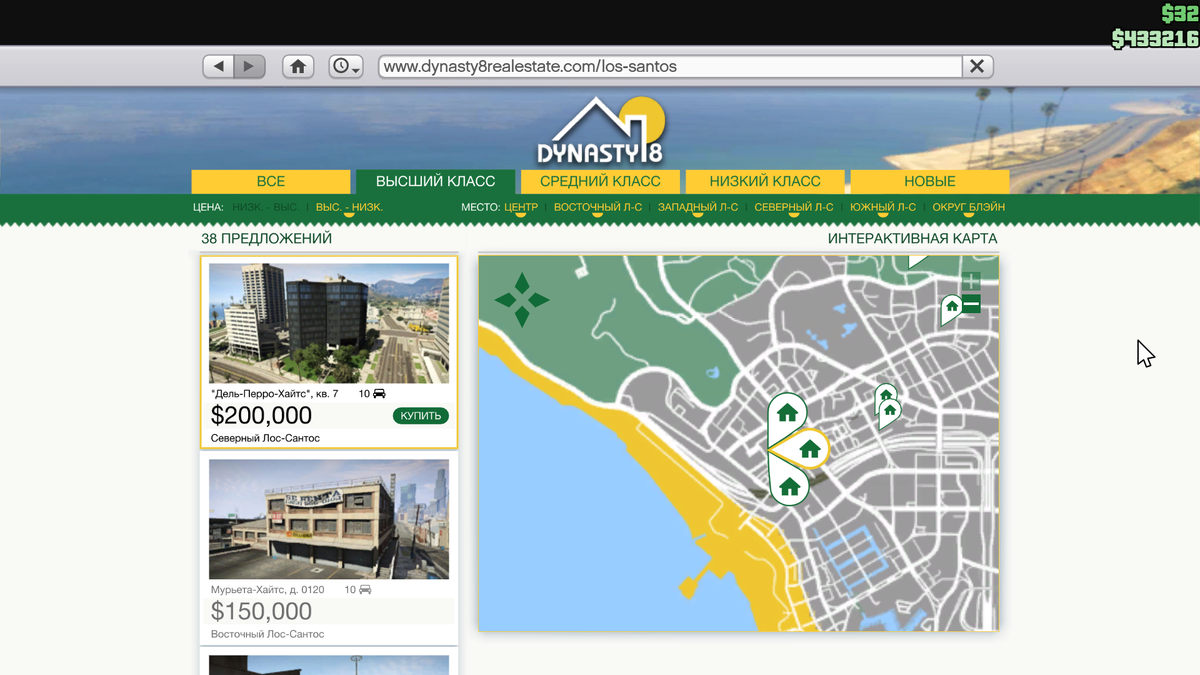Go back with the browser back arrow
The height and width of the screenshot is (675, 1200).
[218, 66]
